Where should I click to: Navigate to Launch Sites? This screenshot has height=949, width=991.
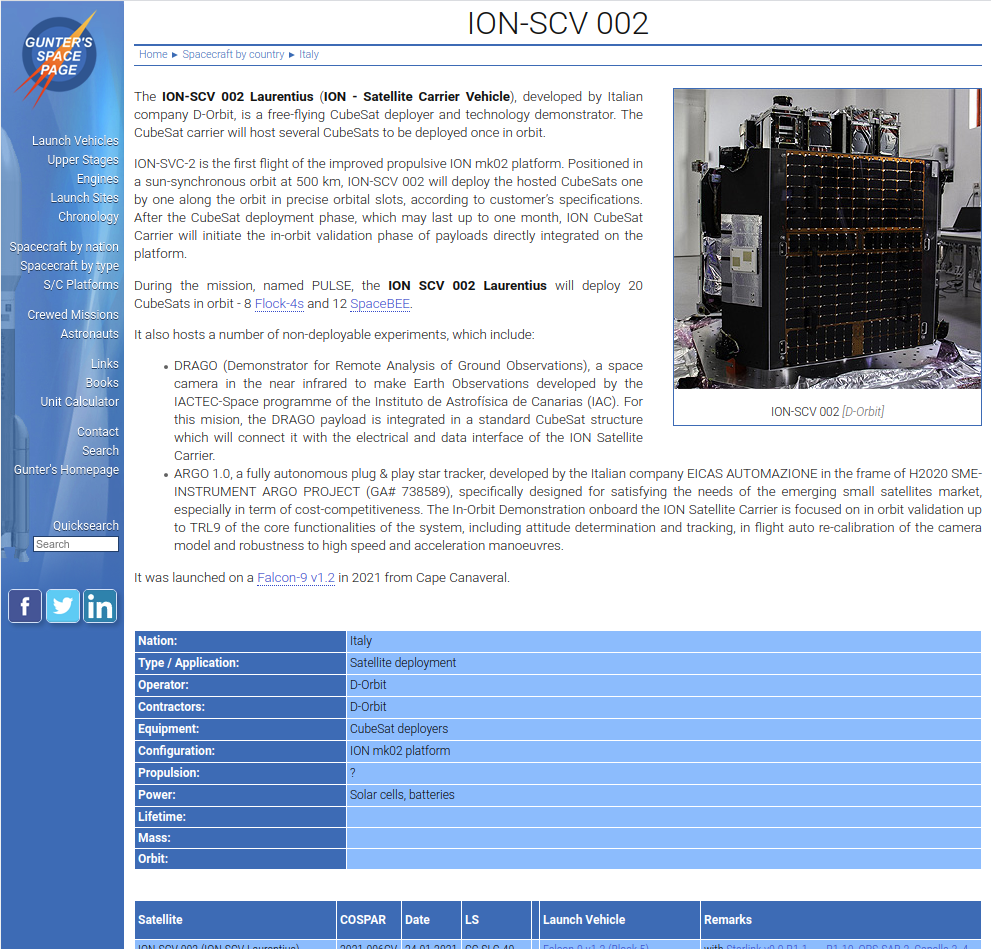pos(85,197)
